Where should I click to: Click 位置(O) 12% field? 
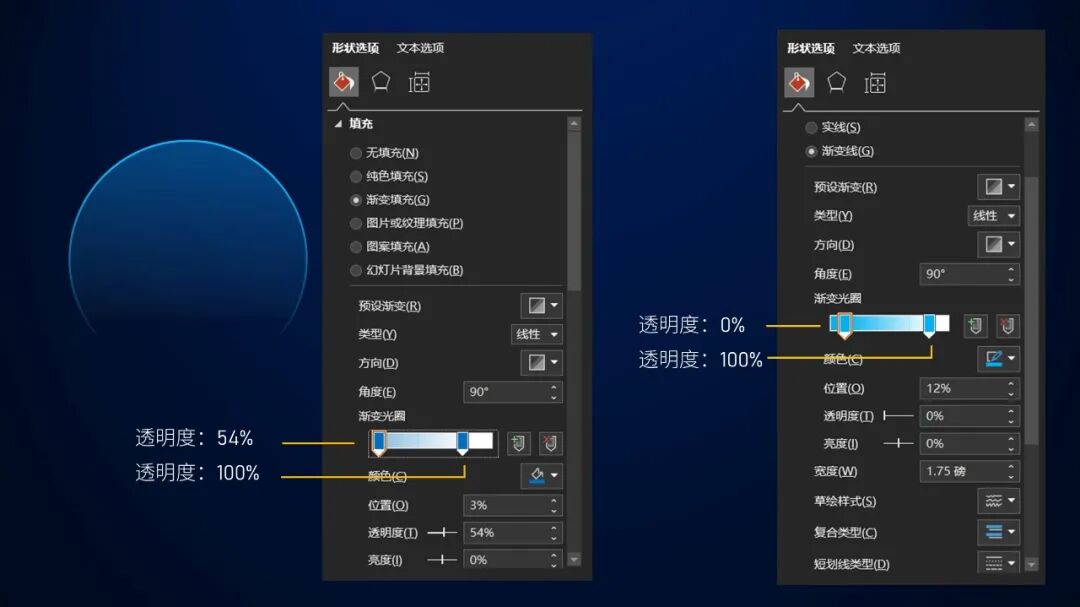[969, 388]
